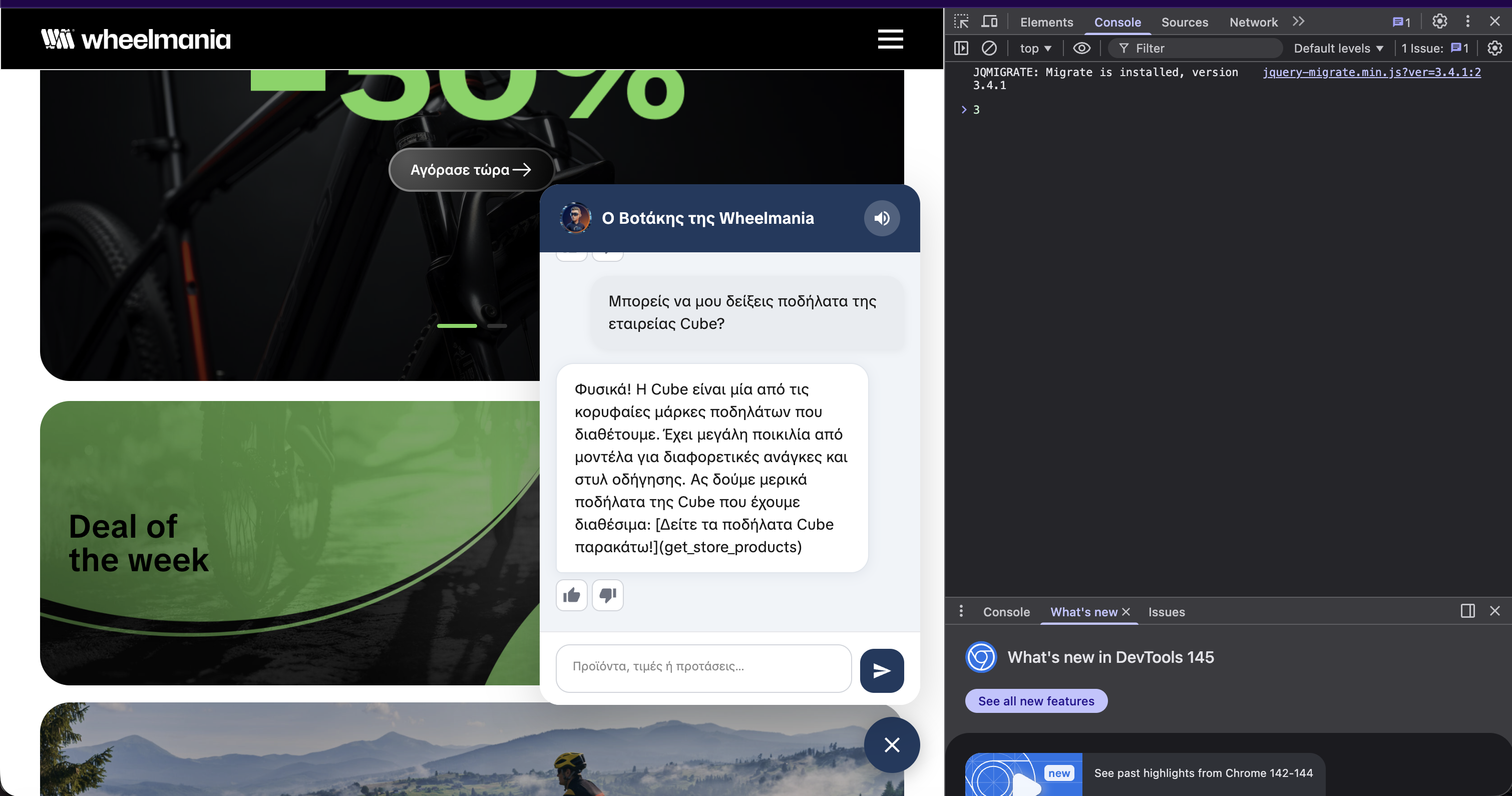Close the chatbot with round X button

pyautogui.click(x=891, y=744)
